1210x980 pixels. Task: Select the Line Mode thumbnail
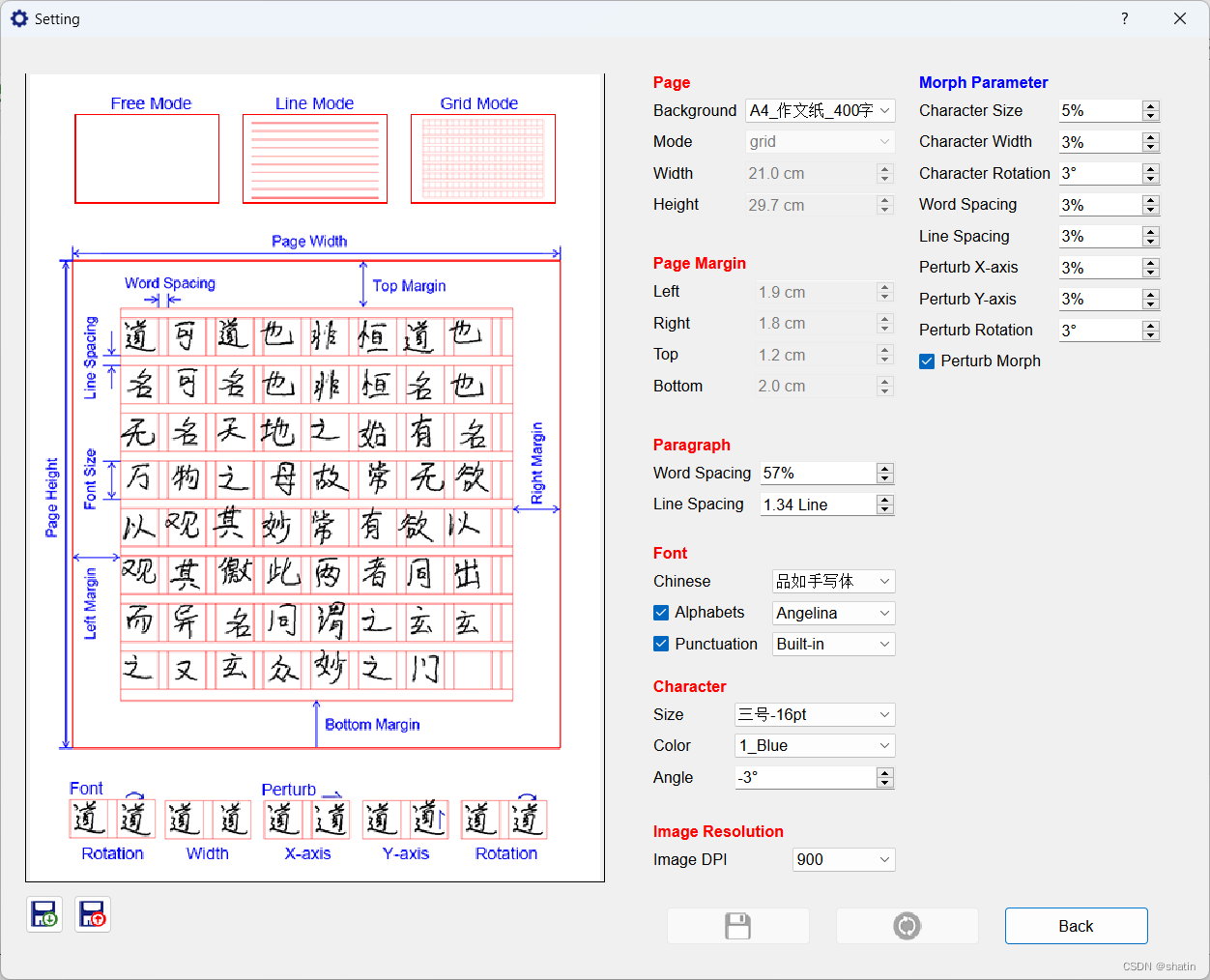[x=315, y=159]
